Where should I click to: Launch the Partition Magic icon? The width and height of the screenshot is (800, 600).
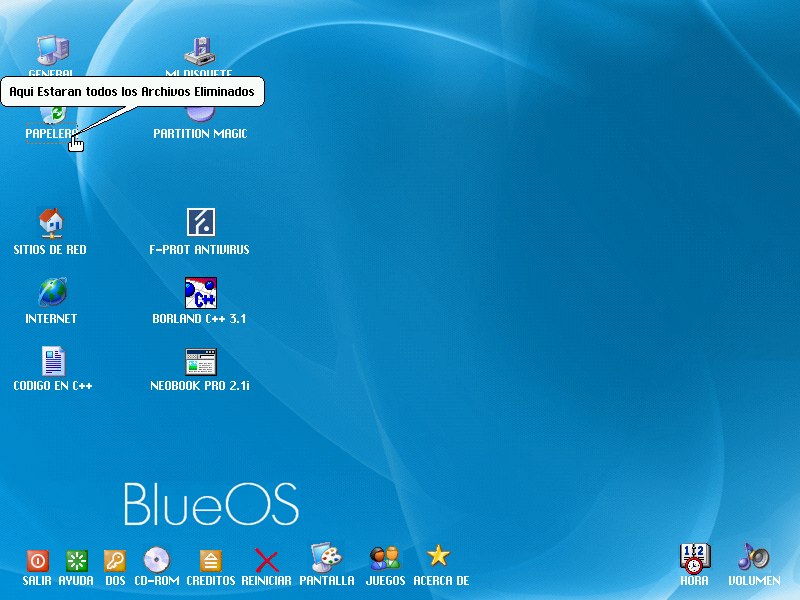point(201,114)
